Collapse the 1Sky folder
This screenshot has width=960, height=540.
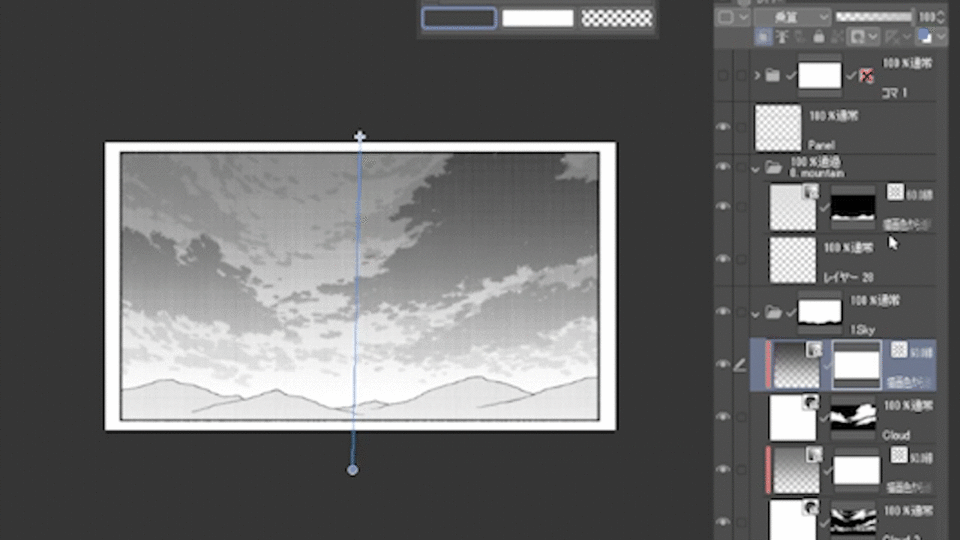point(756,314)
